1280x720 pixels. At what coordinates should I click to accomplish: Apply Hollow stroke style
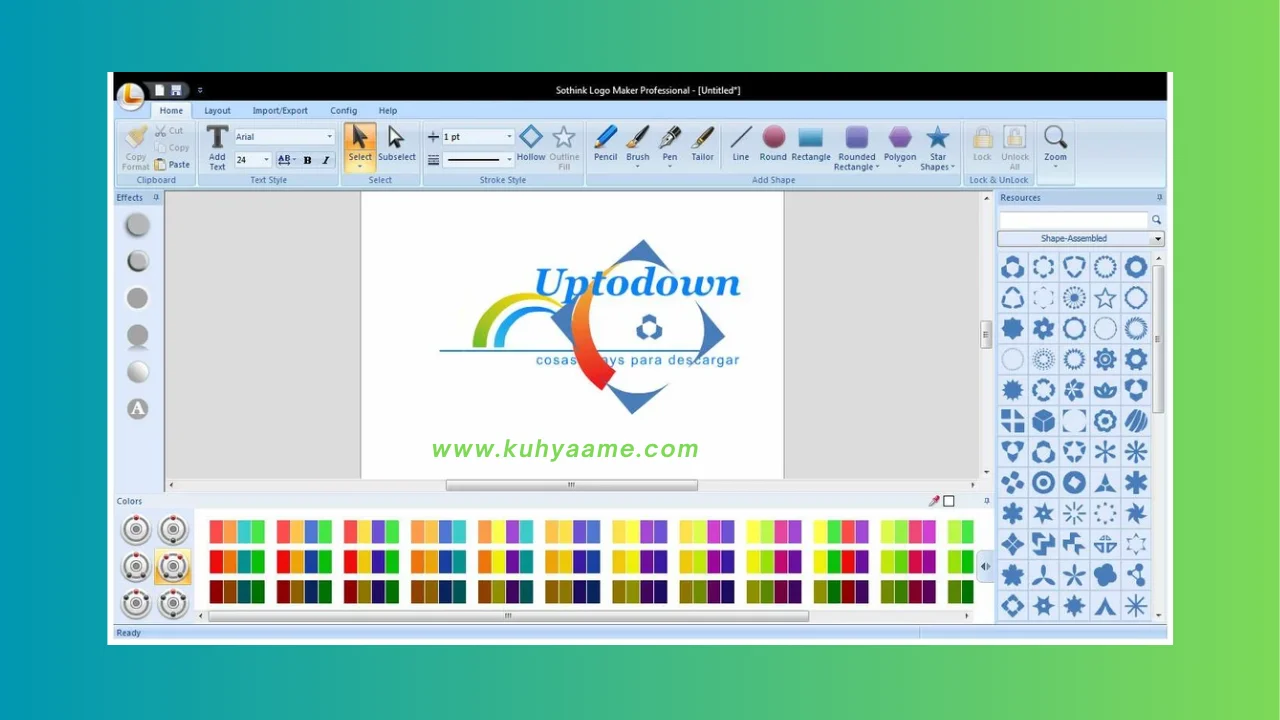pyautogui.click(x=531, y=144)
